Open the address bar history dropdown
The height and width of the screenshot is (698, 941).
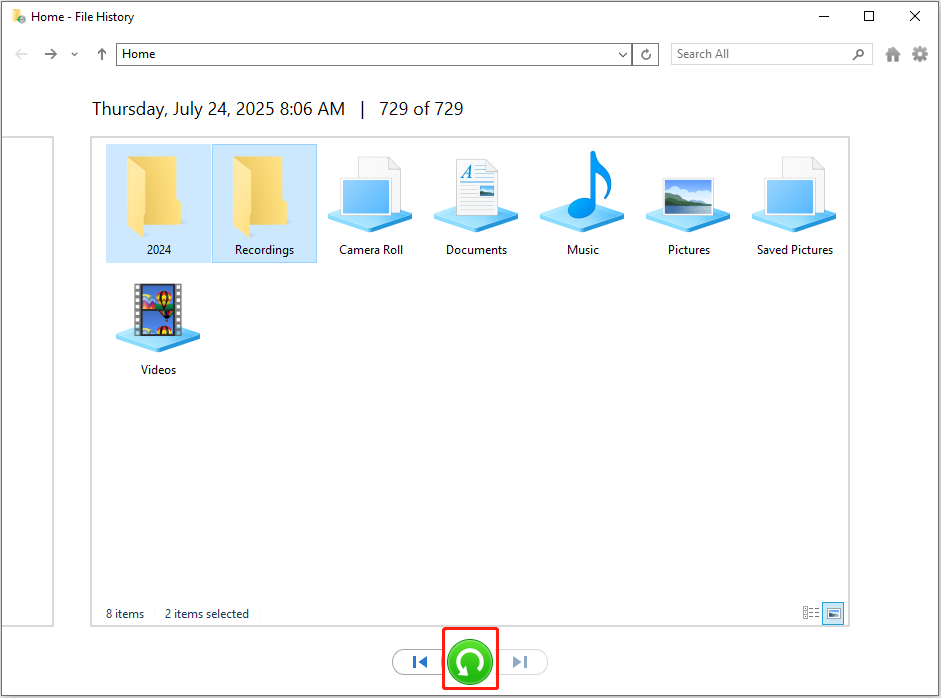click(623, 54)
